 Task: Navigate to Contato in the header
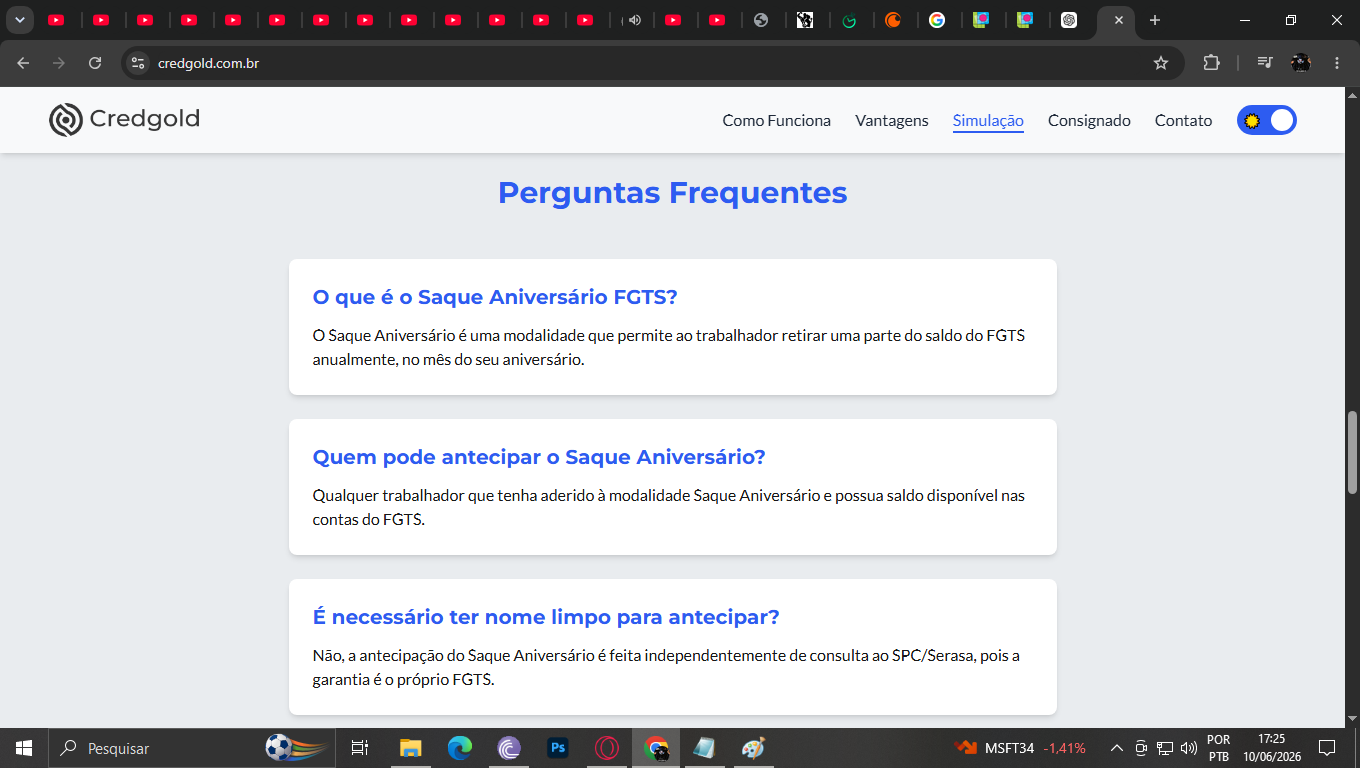(1183, 120)
